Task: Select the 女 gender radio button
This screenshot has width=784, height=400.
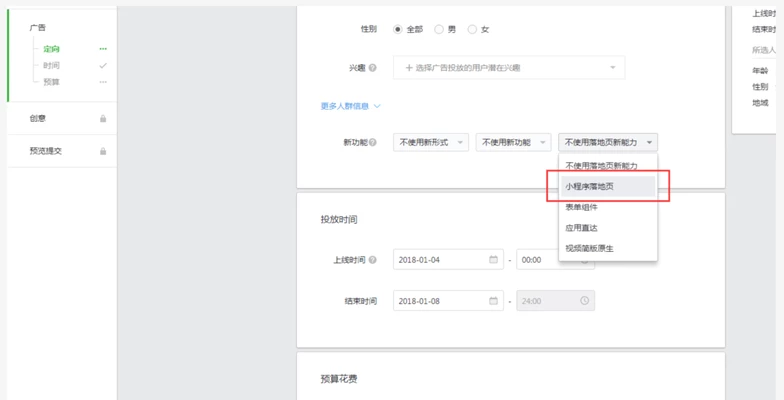Action: tap(472, 29)
